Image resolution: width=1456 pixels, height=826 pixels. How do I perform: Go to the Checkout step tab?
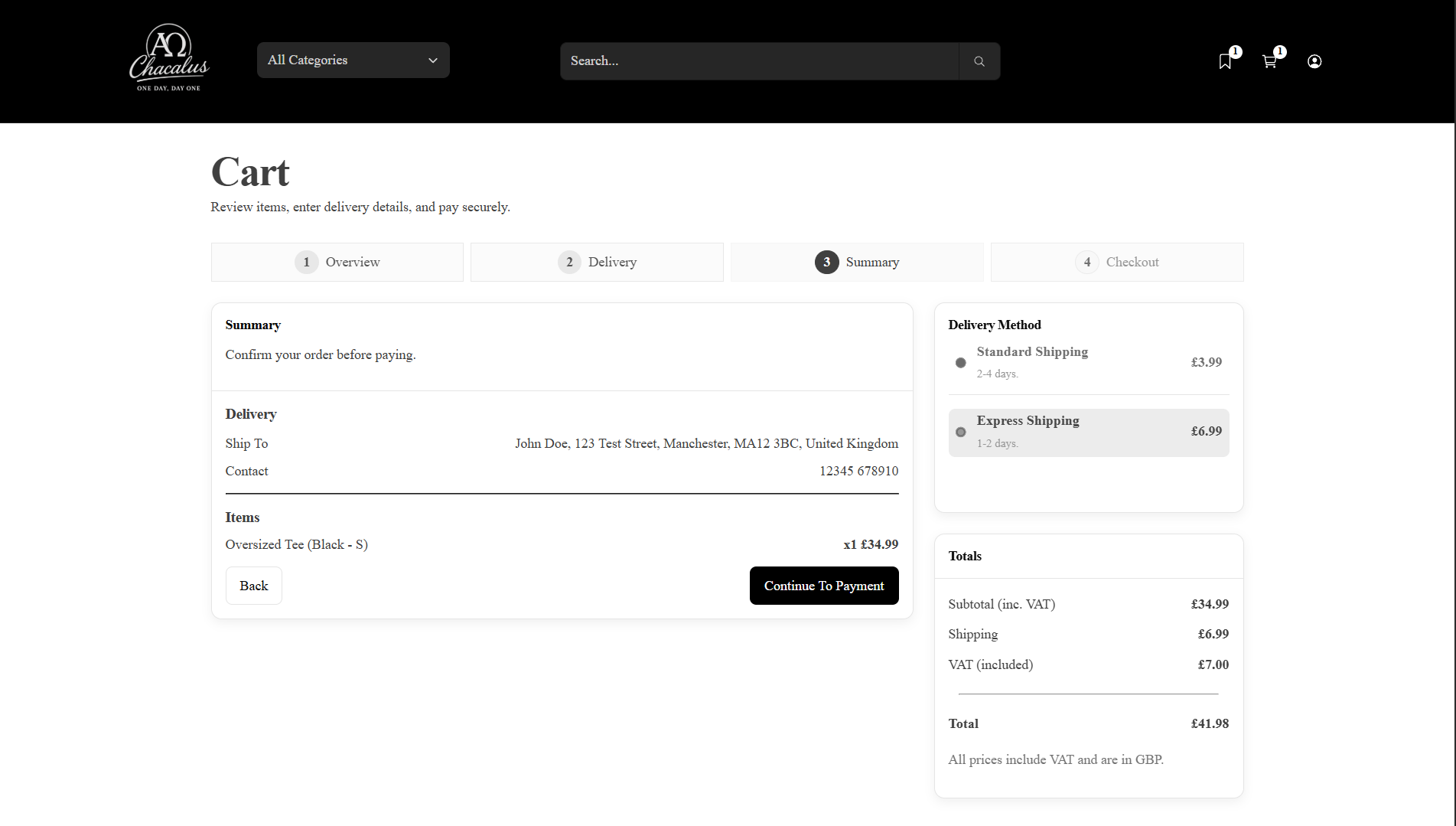1117,262
